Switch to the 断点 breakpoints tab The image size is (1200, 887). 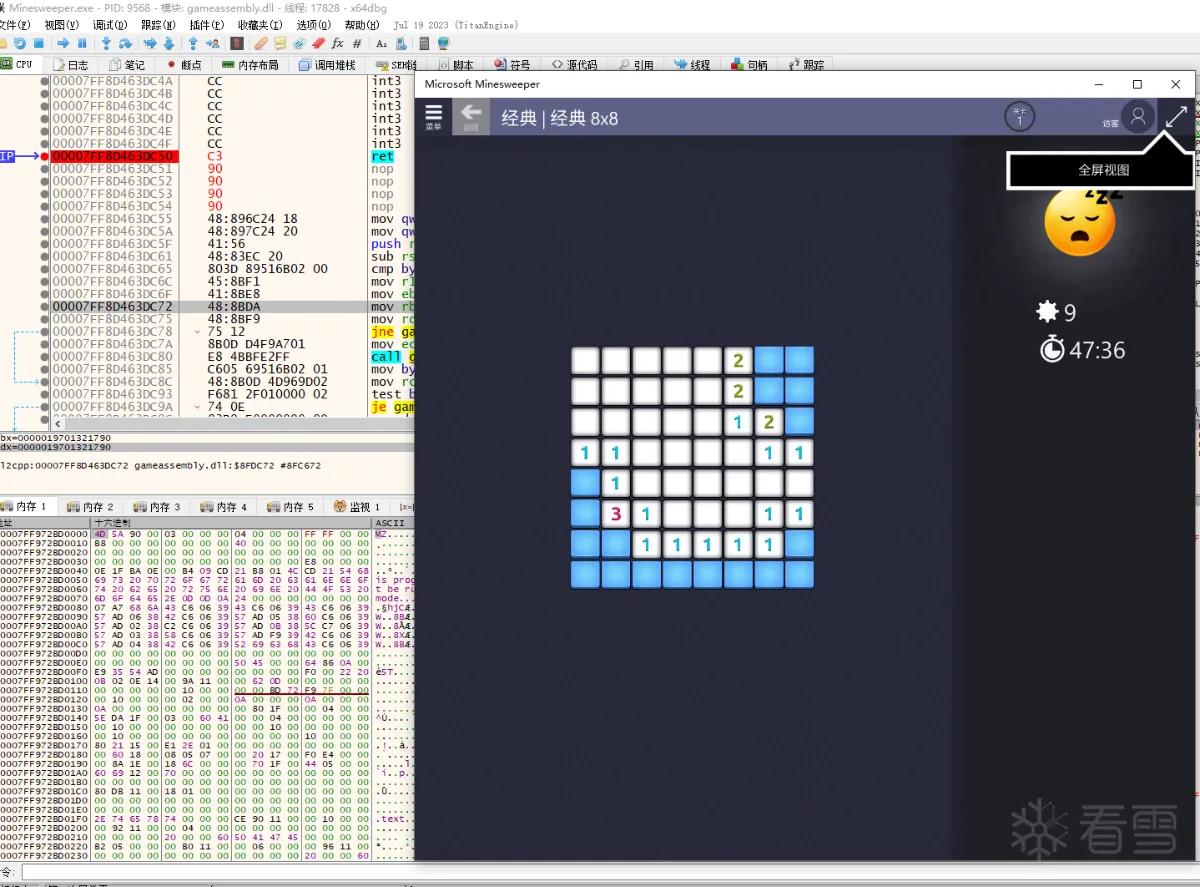coord(185,64)
